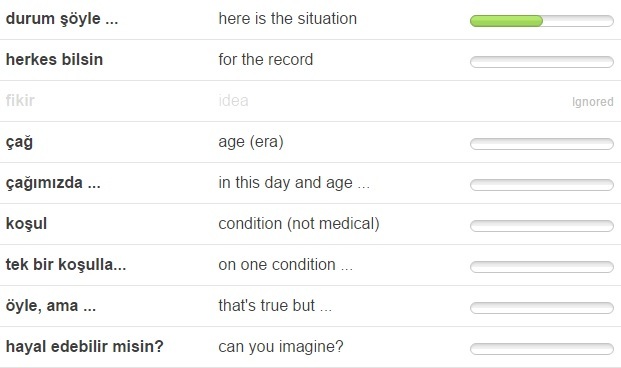Screen dimensions: 621x368
Task: Select the word 'çağ'
Action: [19, 143]
